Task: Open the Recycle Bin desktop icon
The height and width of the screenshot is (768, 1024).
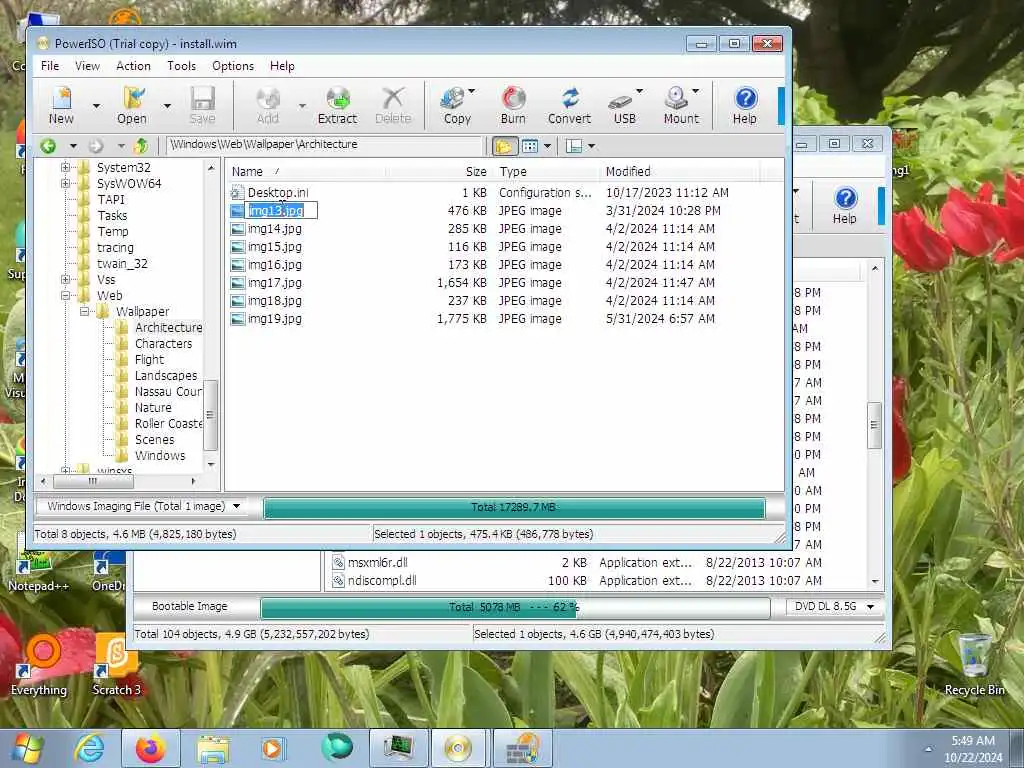Action: (x=974, y=665)
